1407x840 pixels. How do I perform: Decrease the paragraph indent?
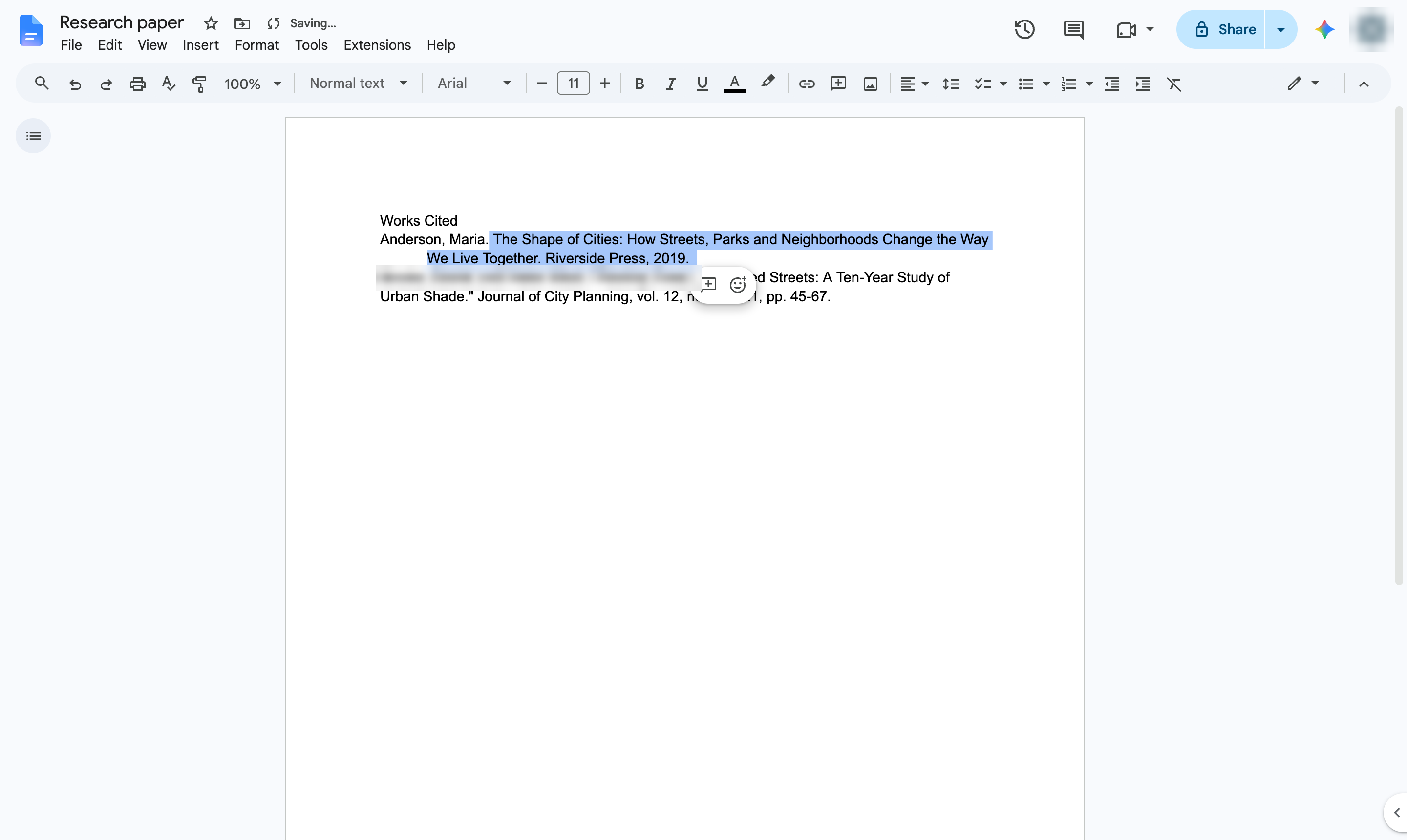[x=1111, y=84]
